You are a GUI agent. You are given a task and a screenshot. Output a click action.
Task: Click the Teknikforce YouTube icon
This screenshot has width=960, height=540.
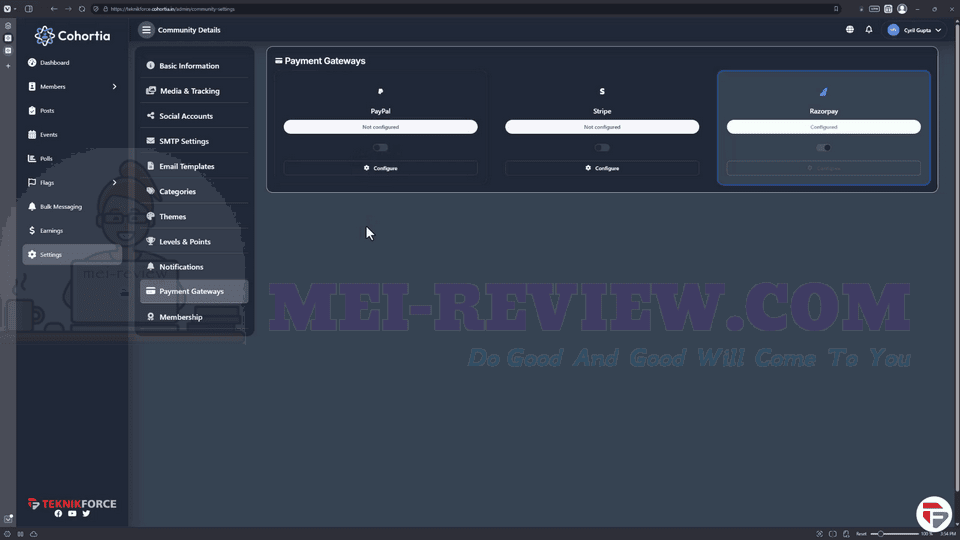(72, 514)
